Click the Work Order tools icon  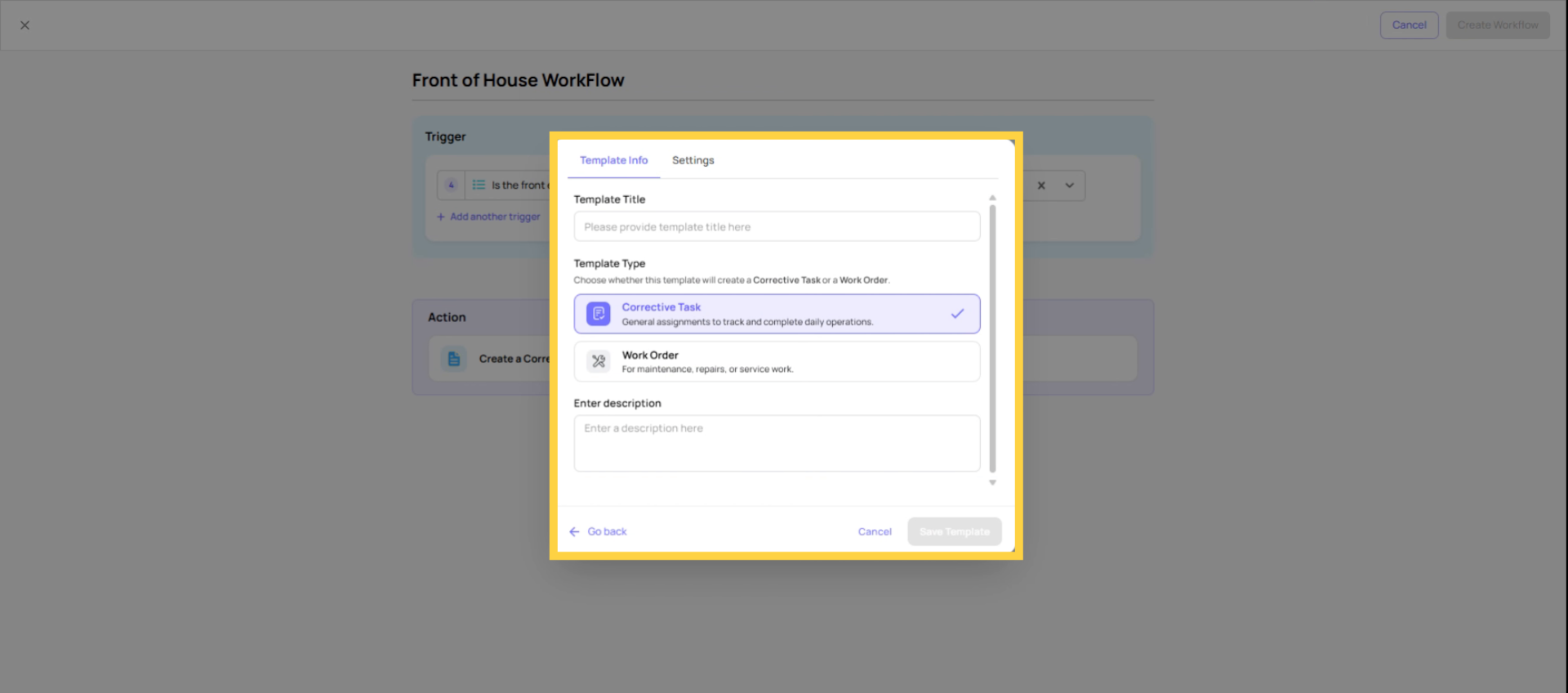598,361
